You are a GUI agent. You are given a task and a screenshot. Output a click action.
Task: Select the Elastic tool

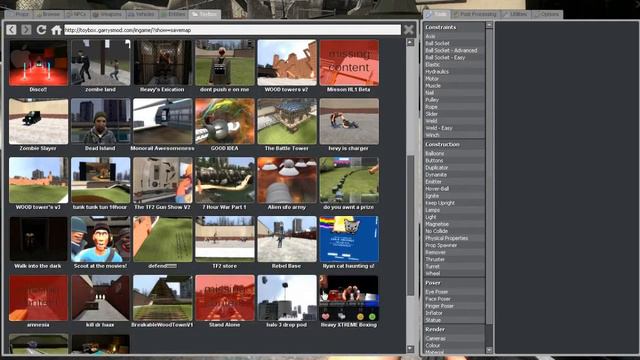pos(454,64)
